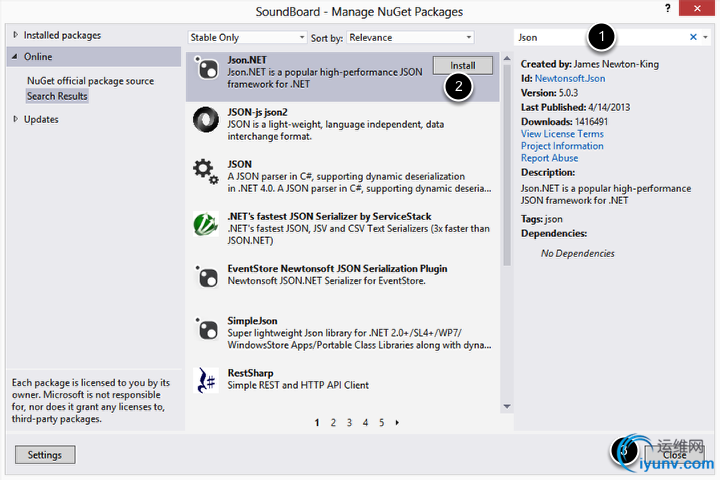Close the Manage NuGet Packages window
The width and height of the screenshot is (720, 480).
click(697, 8)
